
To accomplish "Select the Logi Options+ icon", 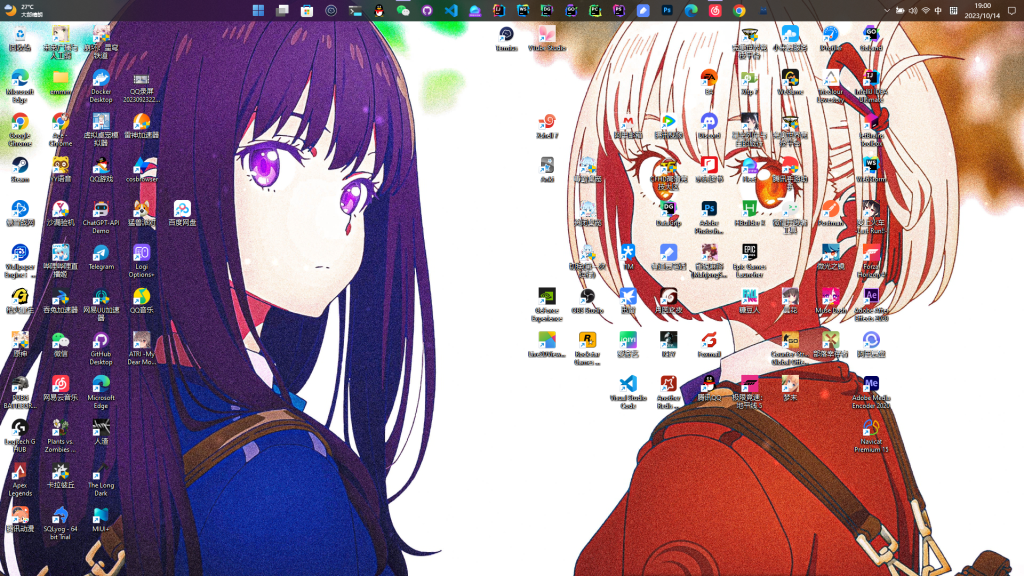I will click(142, 254).
